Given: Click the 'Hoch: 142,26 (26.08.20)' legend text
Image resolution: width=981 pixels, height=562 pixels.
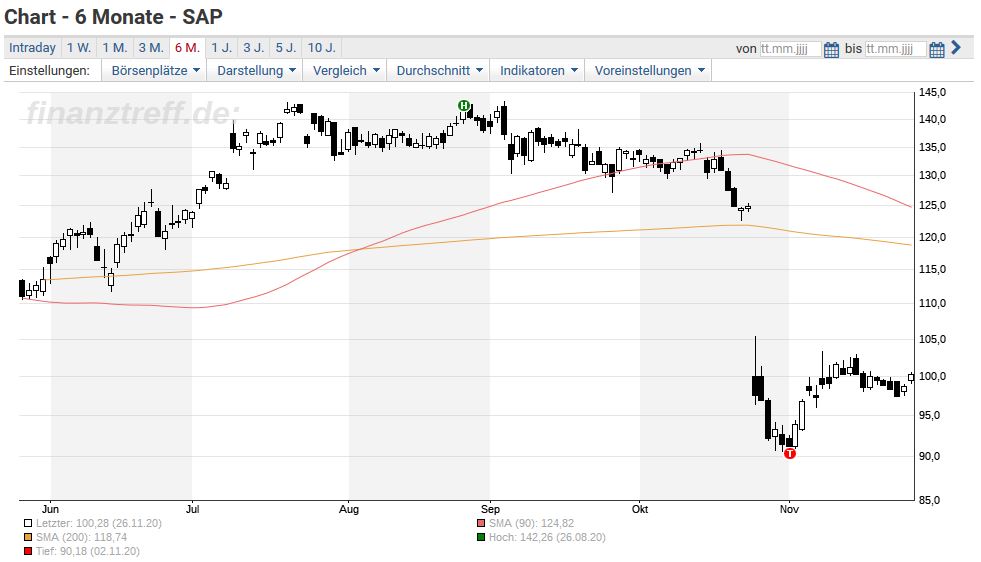Looking at the screenshot, I should tap(547, 537).
